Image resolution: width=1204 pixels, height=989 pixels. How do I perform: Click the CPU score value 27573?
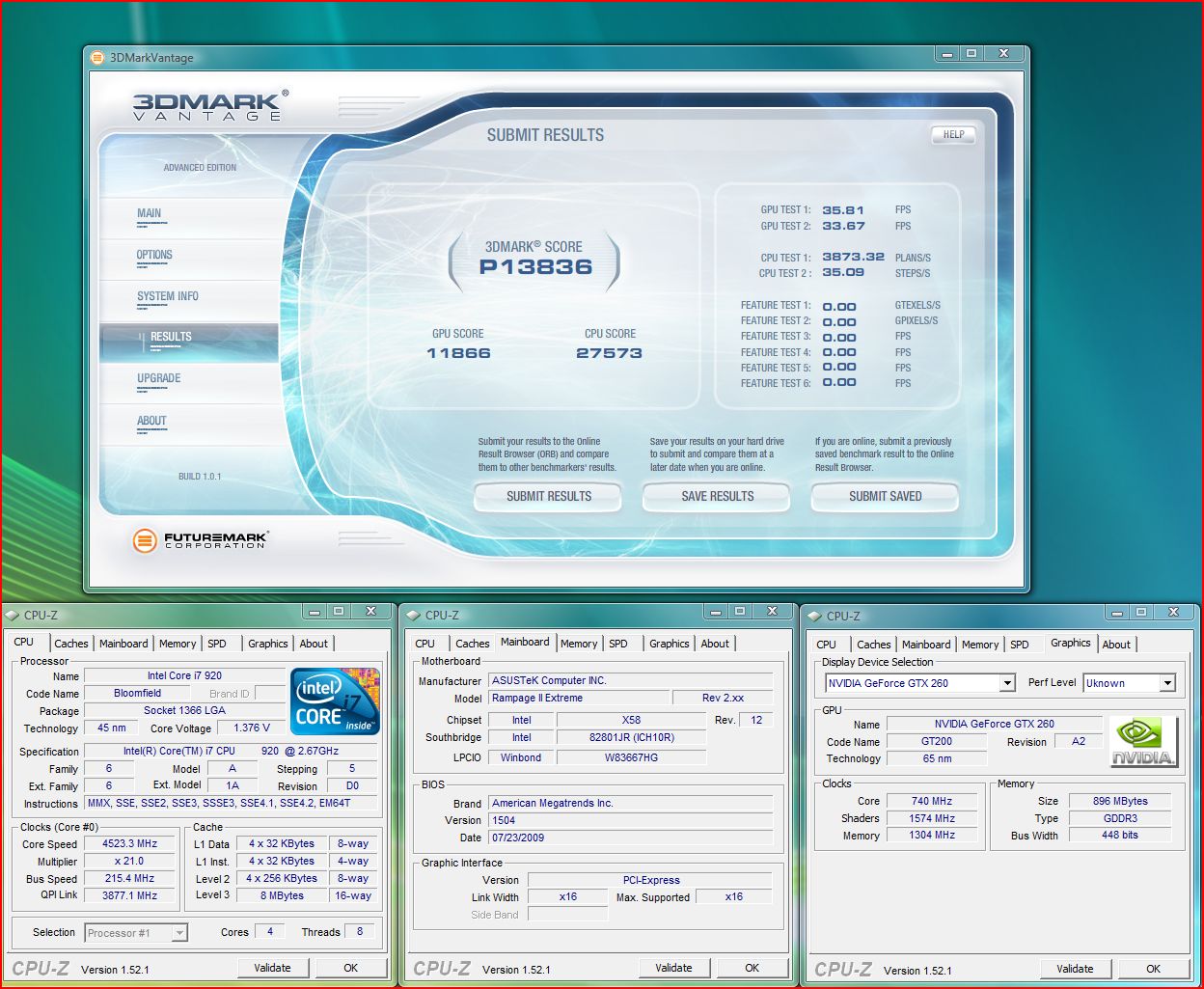click(609, 354)
